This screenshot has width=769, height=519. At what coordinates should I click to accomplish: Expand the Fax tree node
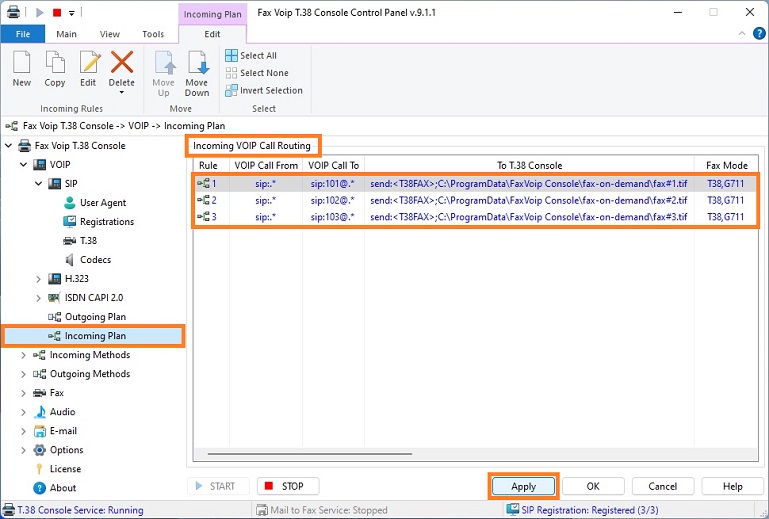pos(23,393)
